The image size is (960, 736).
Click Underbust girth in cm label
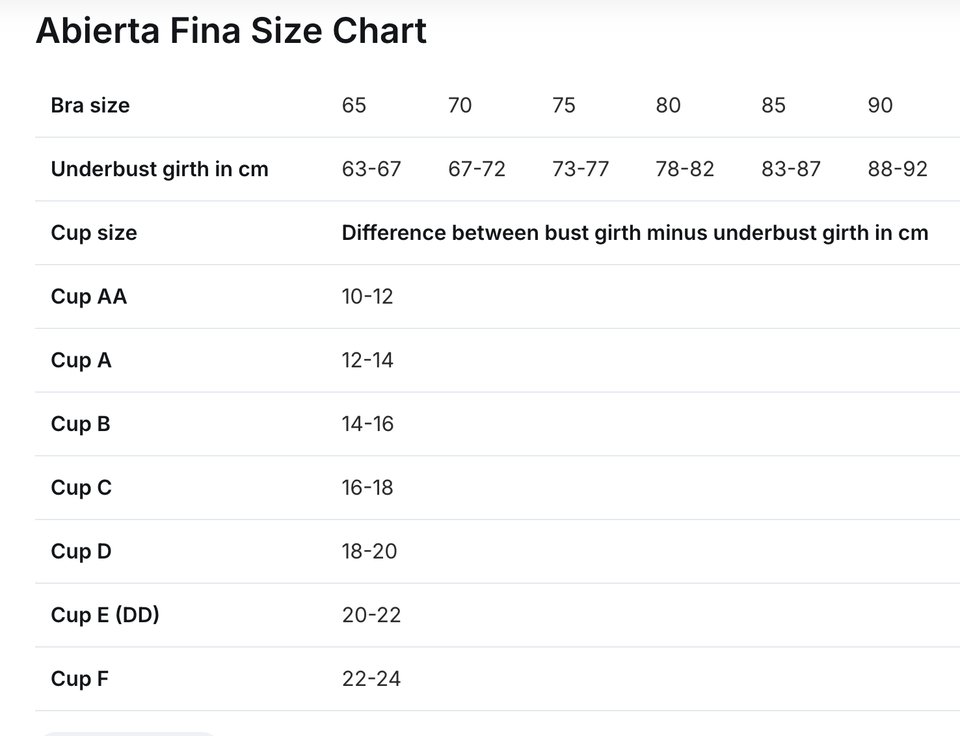[x=160, y=169]
